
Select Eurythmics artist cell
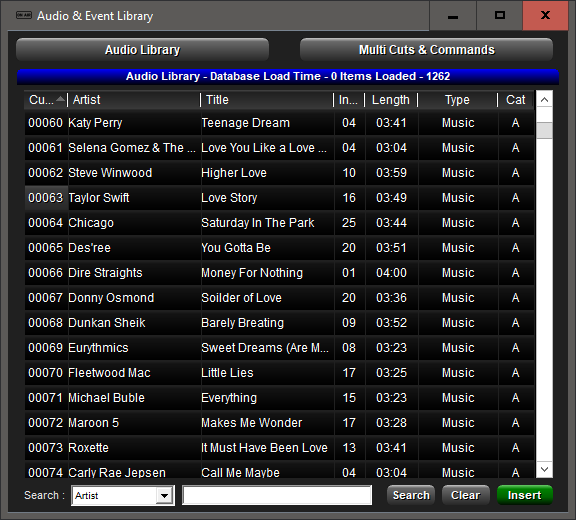pos(134,347)
